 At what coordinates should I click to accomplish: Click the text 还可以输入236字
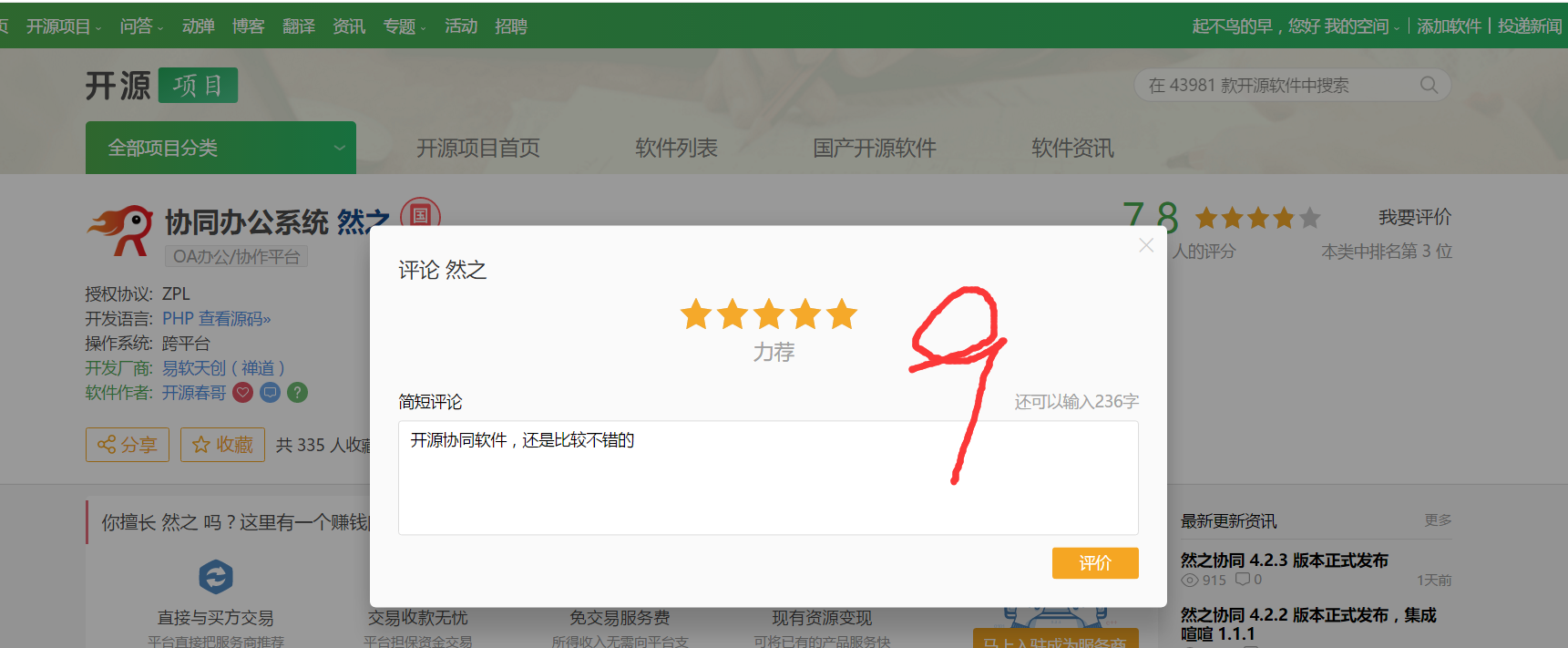pos(1077,402)
